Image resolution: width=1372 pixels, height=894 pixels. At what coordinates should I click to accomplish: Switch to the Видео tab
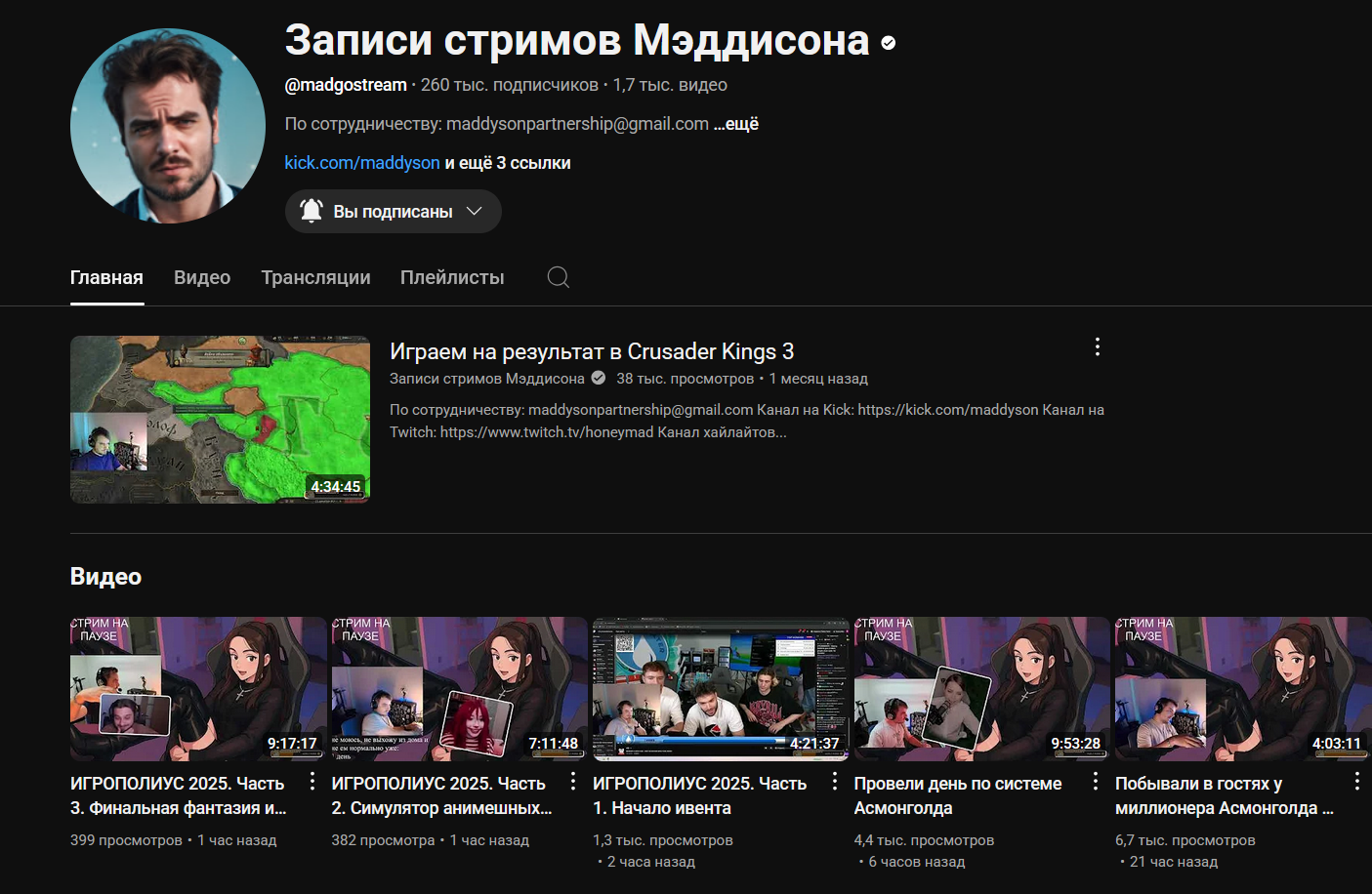[202, 277]
